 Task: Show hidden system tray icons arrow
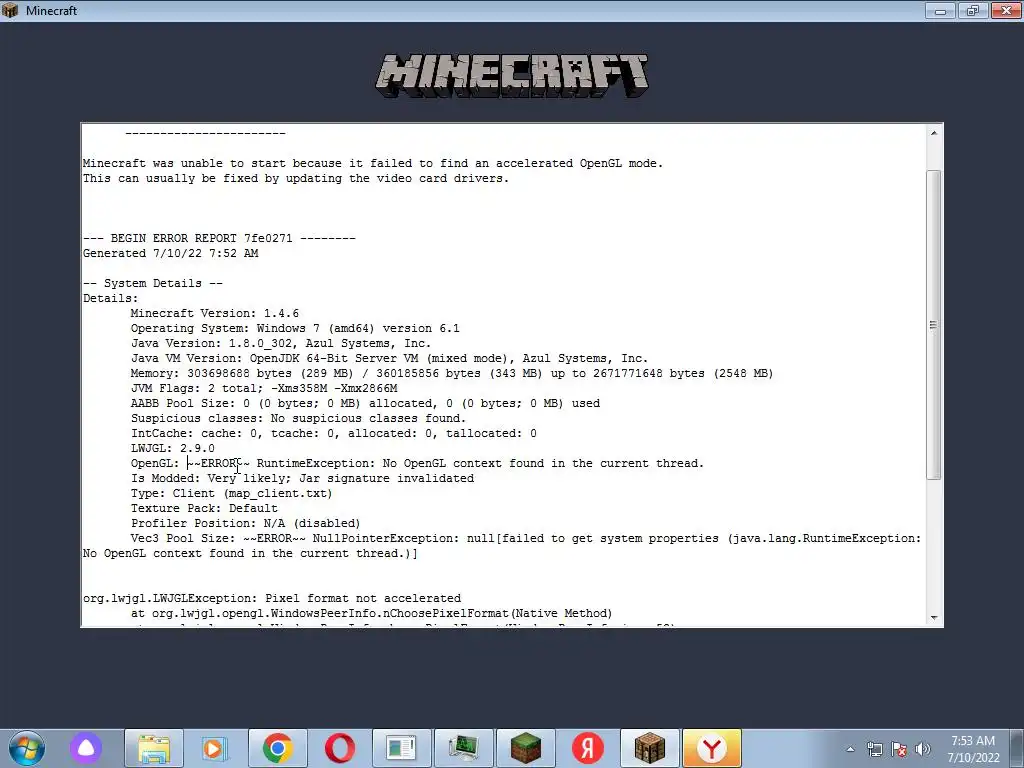click(850, 749)
